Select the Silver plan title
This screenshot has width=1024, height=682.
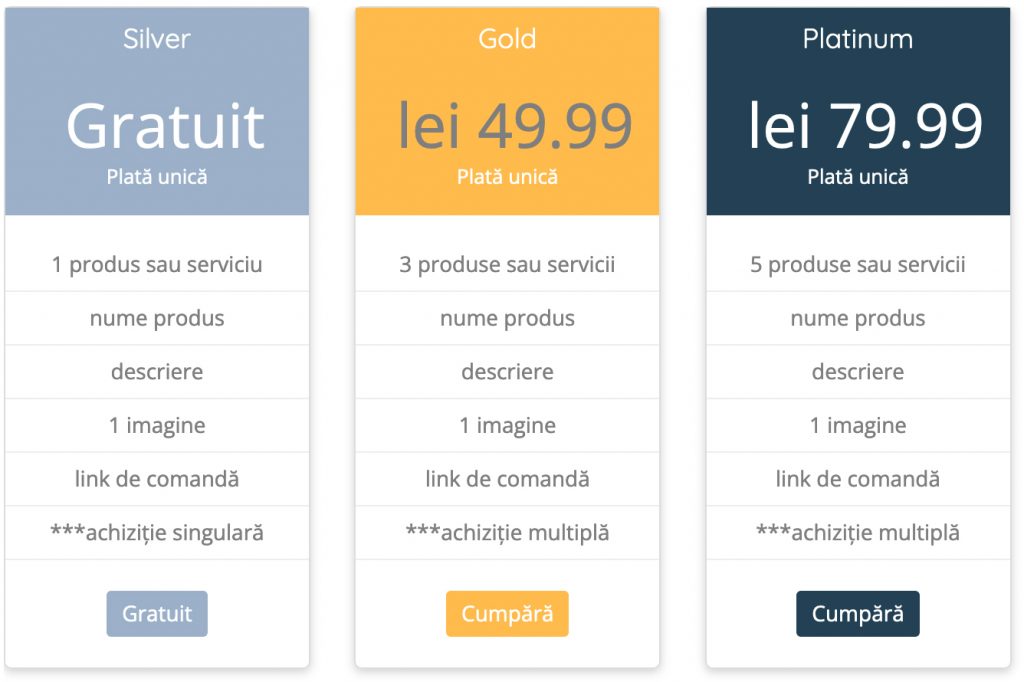coord(157,39)
